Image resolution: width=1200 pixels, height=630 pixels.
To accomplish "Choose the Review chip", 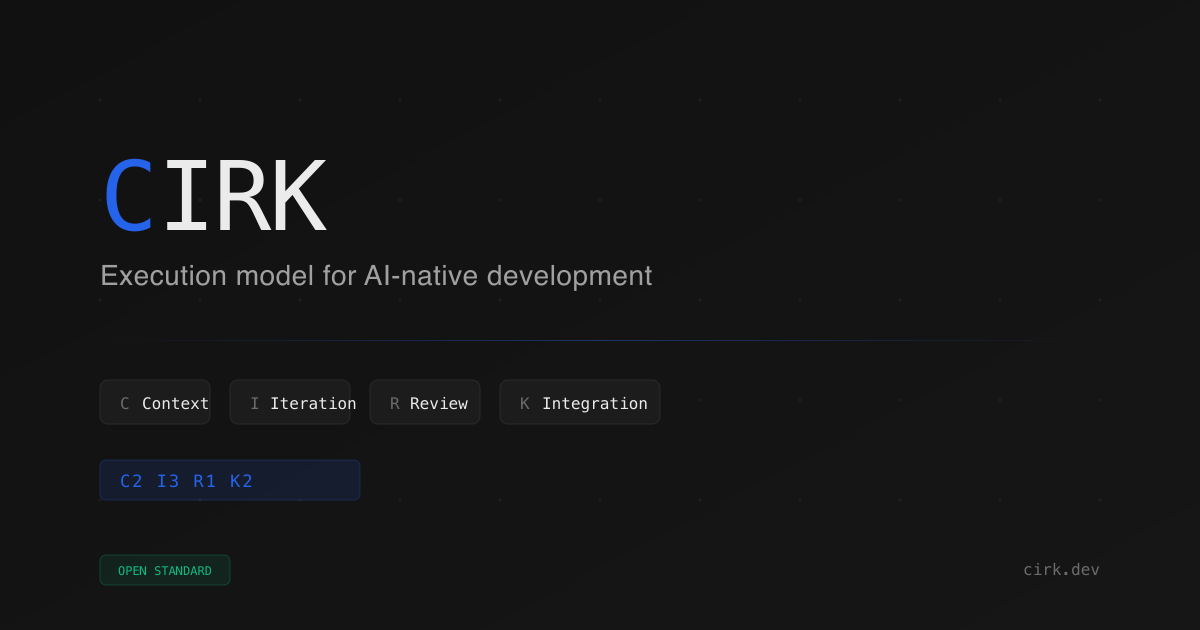I will click(x=425, y=403).
